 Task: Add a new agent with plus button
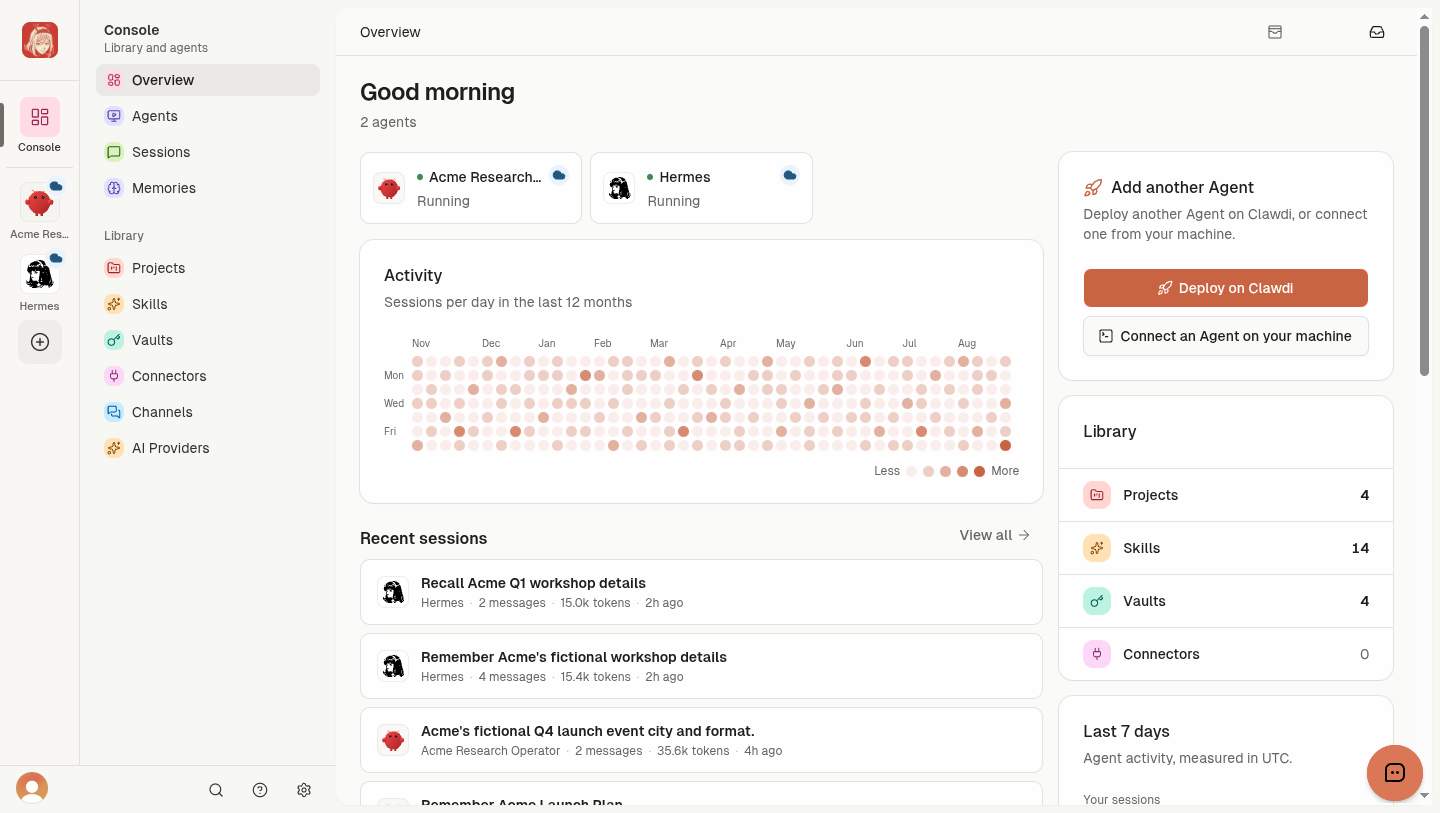click(40, 342)
